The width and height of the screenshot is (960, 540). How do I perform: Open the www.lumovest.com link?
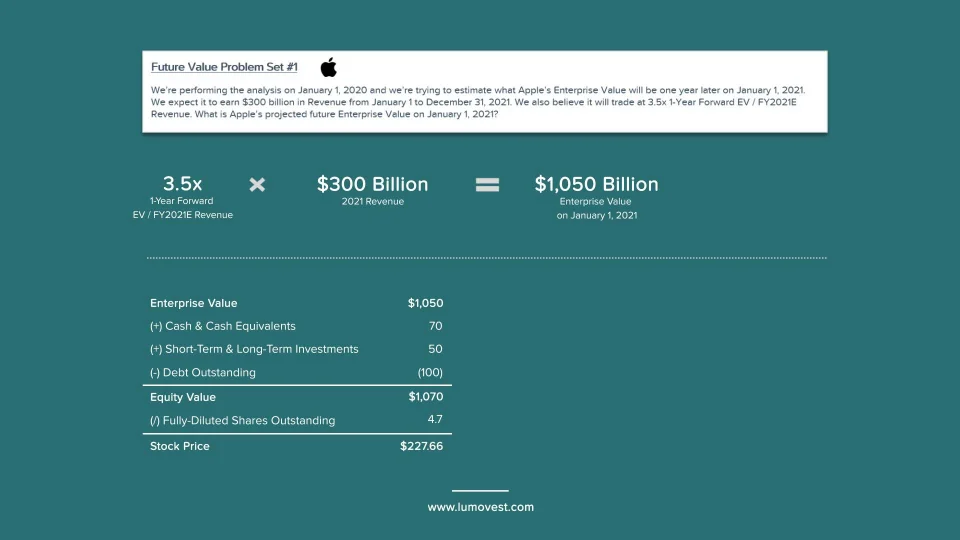click(x=480, y=507)
